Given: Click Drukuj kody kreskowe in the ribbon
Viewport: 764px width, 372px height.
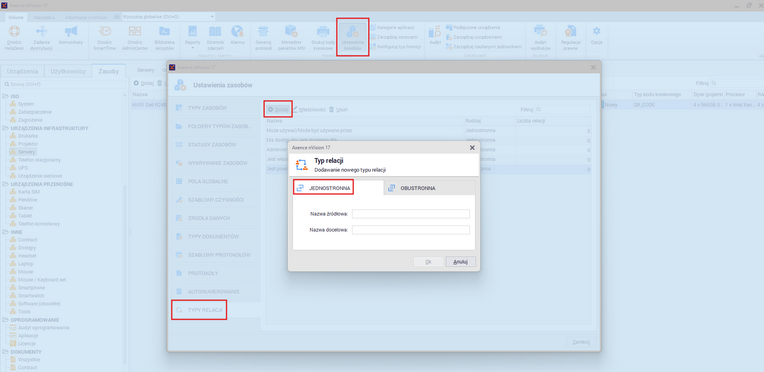Looking at the screenshot, I should click(323, 37).
